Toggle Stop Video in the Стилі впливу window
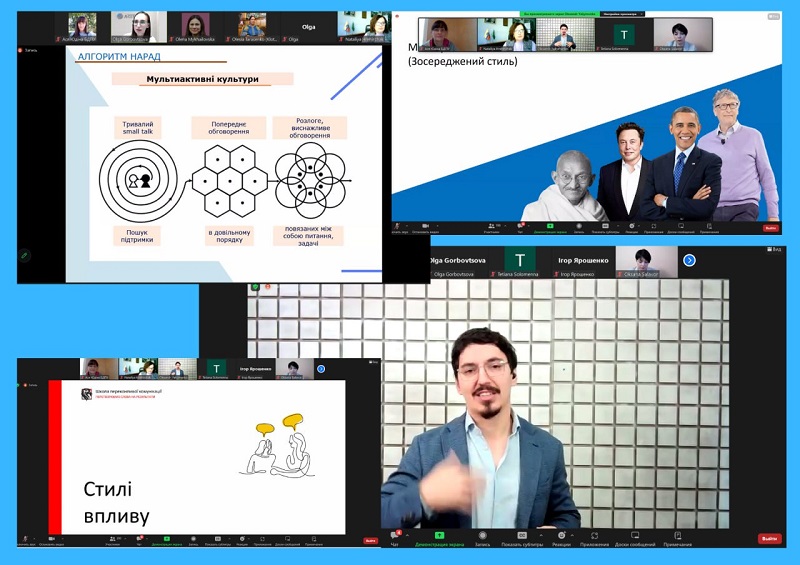 coord(52,541)
